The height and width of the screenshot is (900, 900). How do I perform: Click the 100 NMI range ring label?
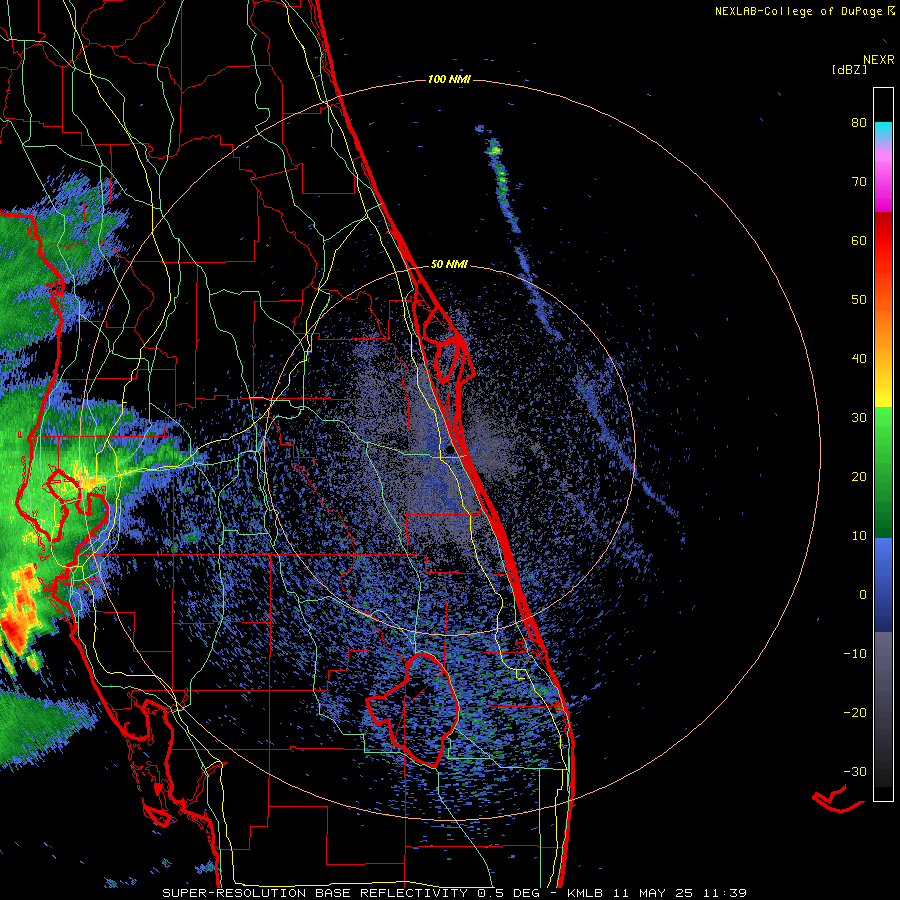pyautogui.click(x=449, y=79)
